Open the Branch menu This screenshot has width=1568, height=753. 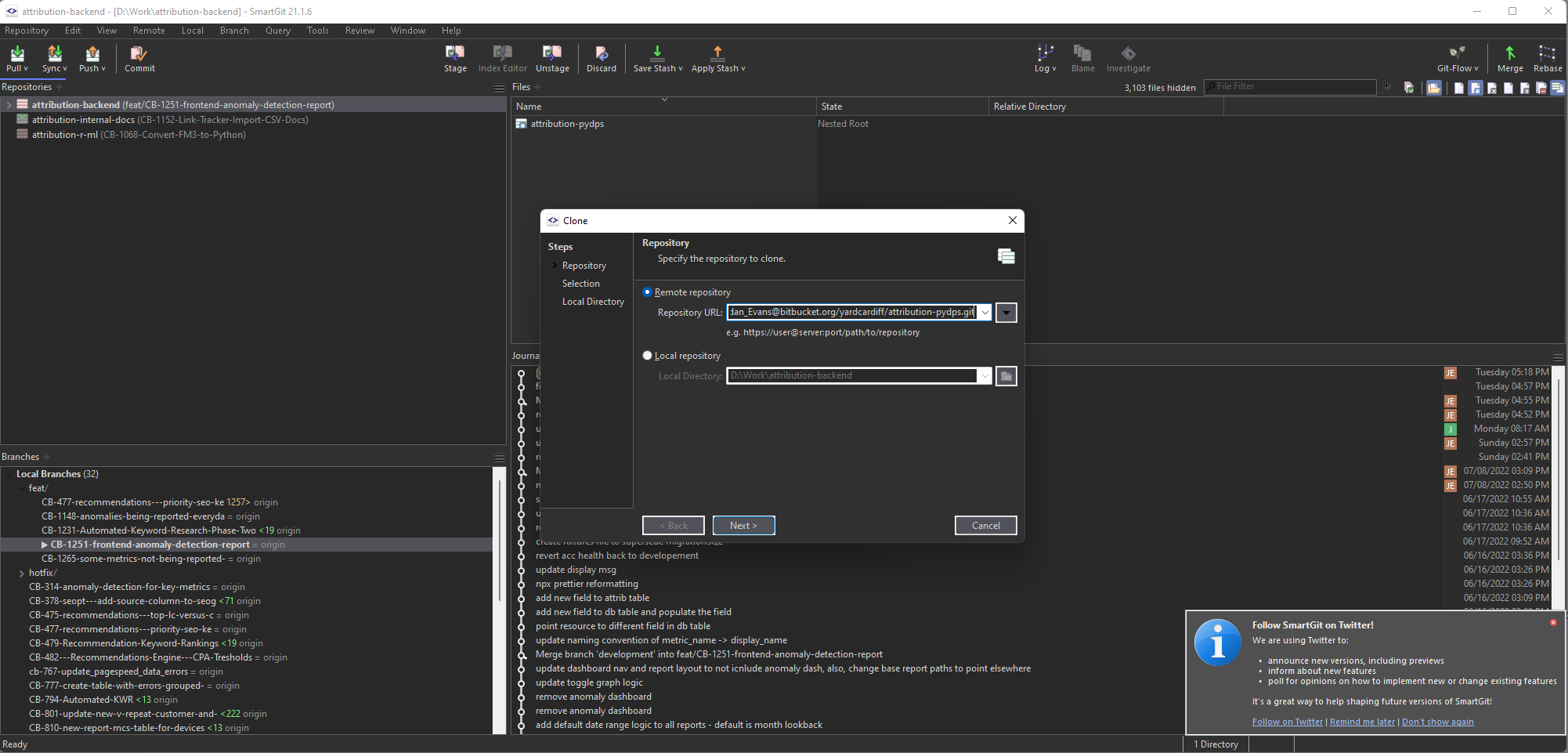(x=234, y=31)
